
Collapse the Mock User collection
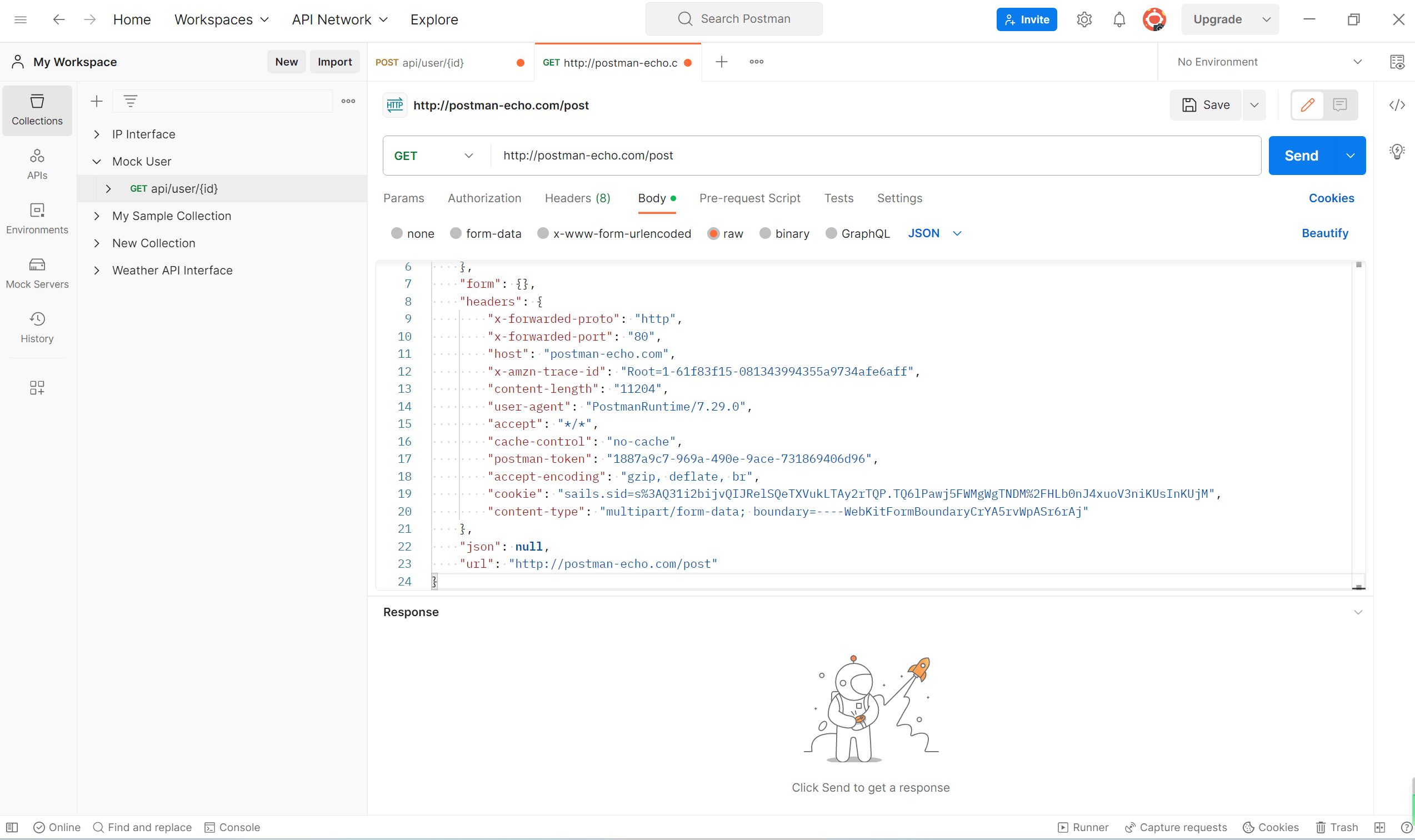tap(97, 161)
